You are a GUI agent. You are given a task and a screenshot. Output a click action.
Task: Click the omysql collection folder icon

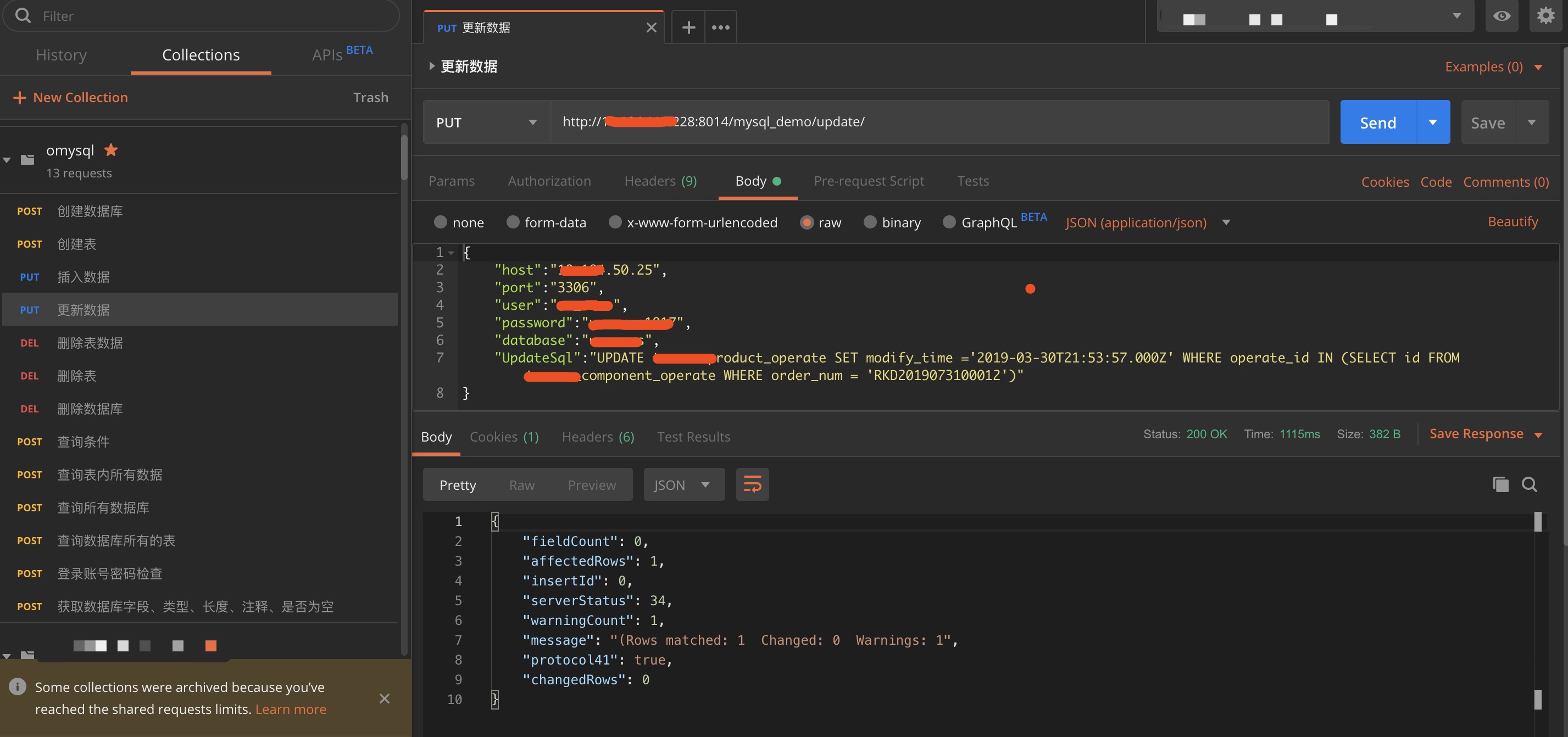[27, 159]
